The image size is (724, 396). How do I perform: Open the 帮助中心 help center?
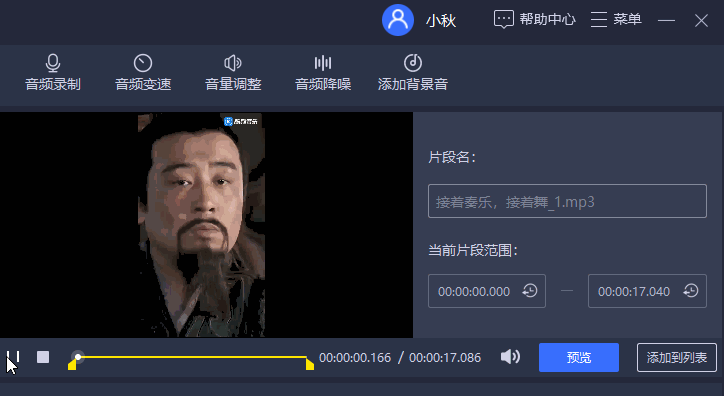(535, 19)
